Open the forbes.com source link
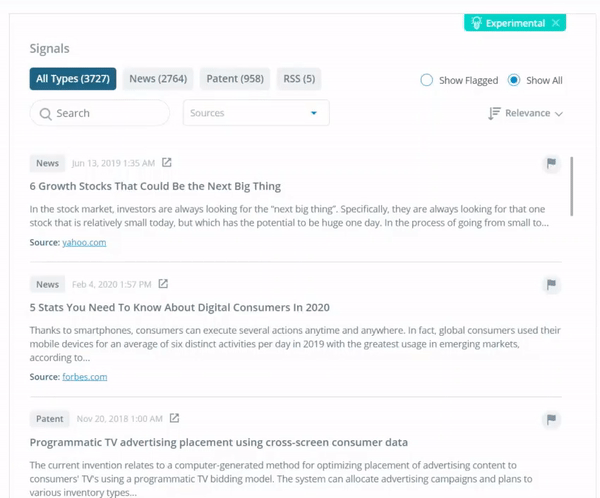The image size is (600, 498). (x=84, y=377)
